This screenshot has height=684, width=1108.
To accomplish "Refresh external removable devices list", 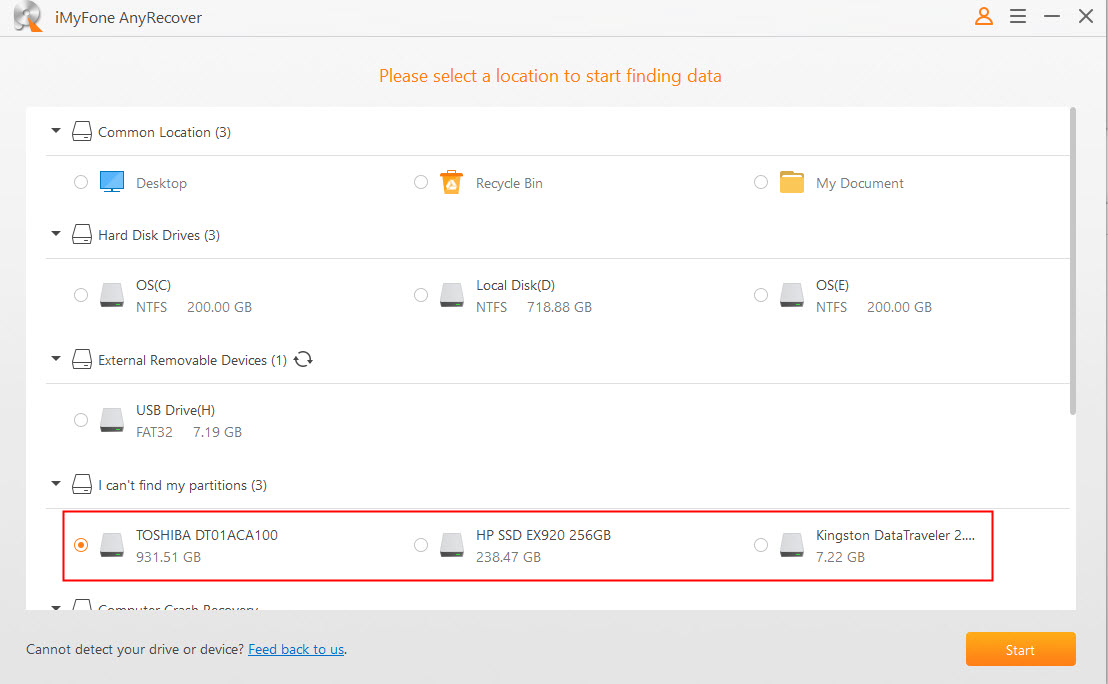I will [x=303, y=359].
